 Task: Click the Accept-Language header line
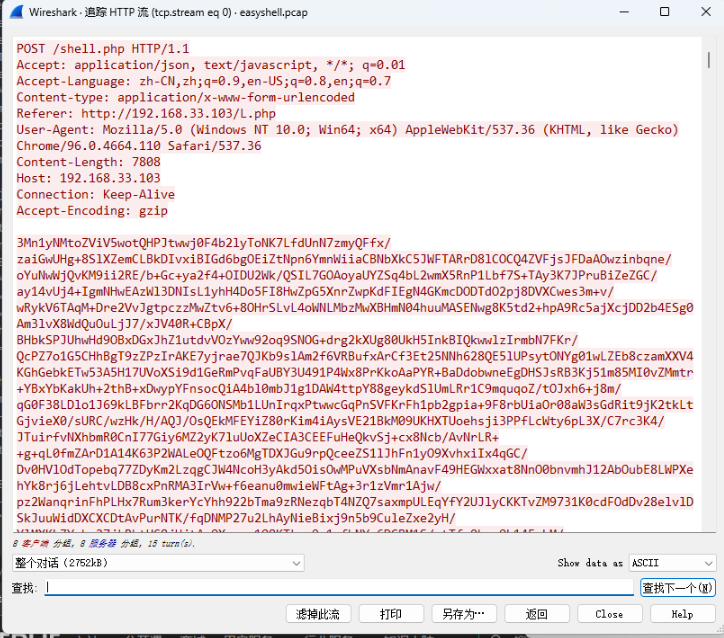tap(204, 81)
